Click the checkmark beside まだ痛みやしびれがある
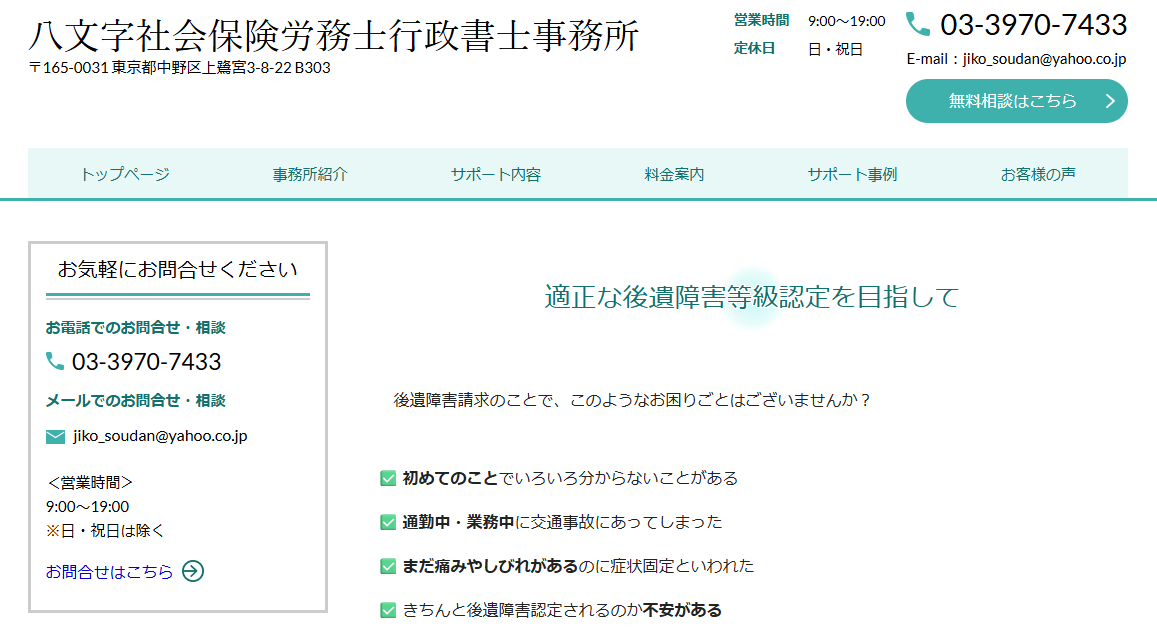 (x=388, y=566)
